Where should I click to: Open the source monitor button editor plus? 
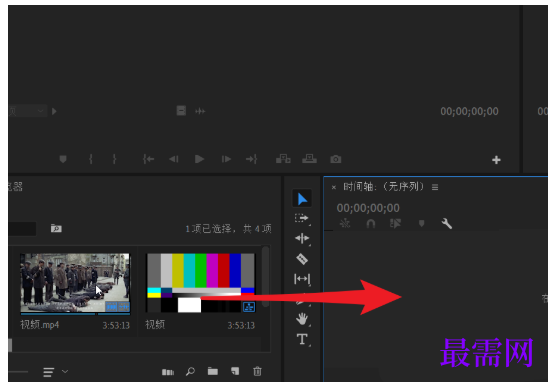(x=496, y=160)
